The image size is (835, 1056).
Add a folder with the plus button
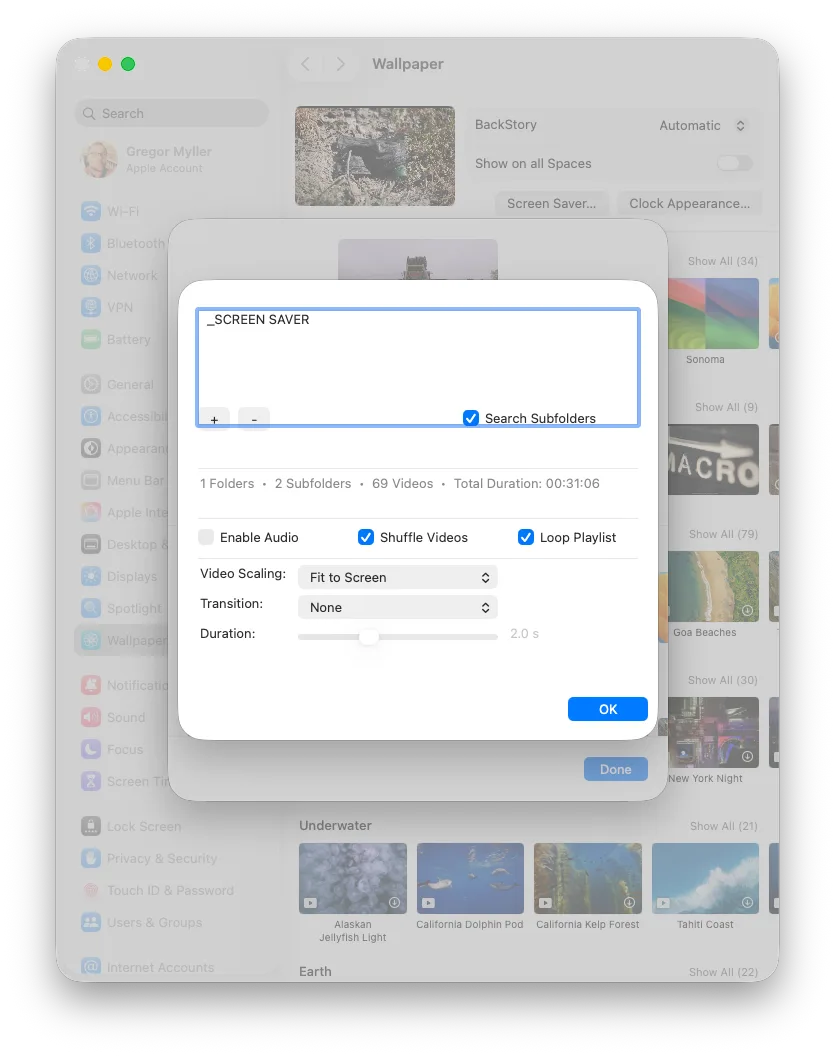tap(214, 419)
